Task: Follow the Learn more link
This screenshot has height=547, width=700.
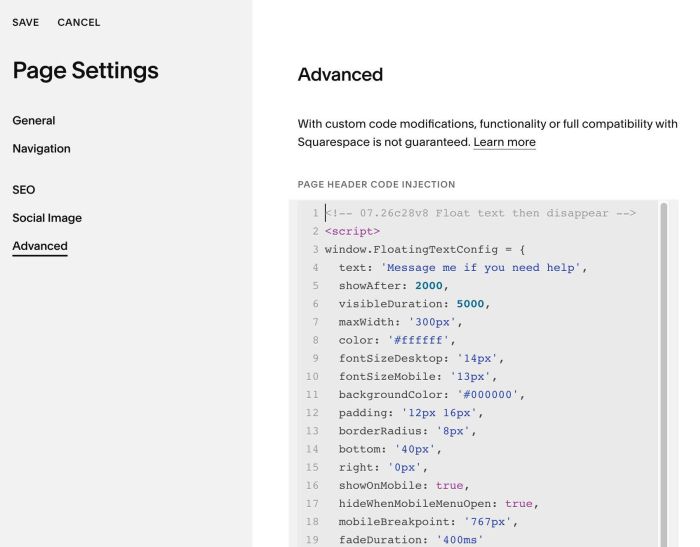Action: [504, 142]
